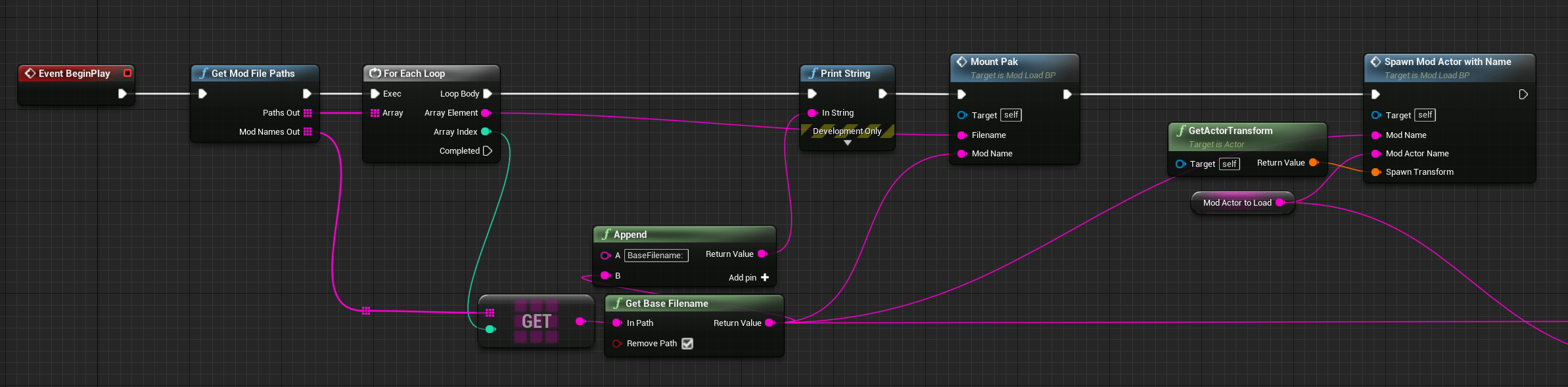Click Mod Actor to Load variable output pin
This screenshot has width=1568, height=387.
(1280, 203)
